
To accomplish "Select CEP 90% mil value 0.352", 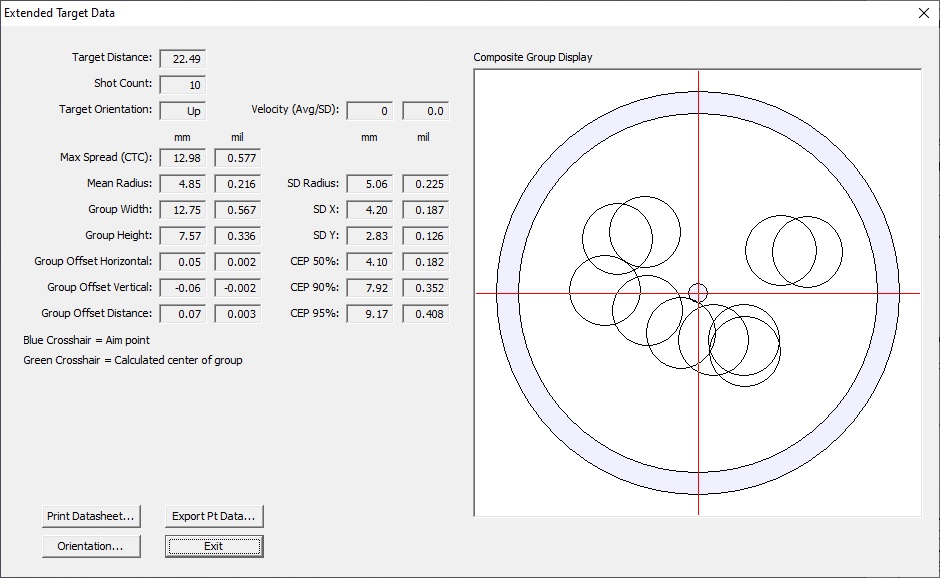I will tap(426, 288).
